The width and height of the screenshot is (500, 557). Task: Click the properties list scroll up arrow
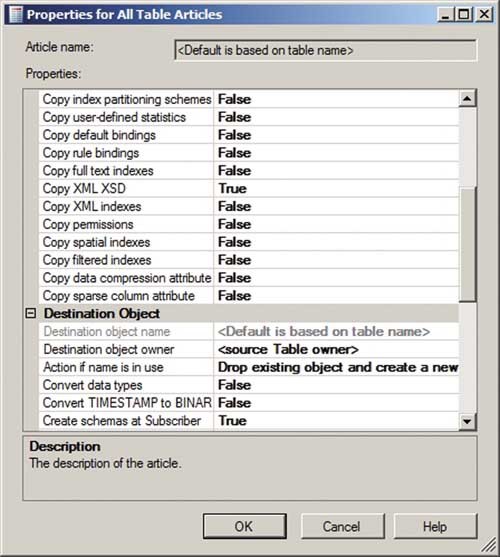point(467,98)
